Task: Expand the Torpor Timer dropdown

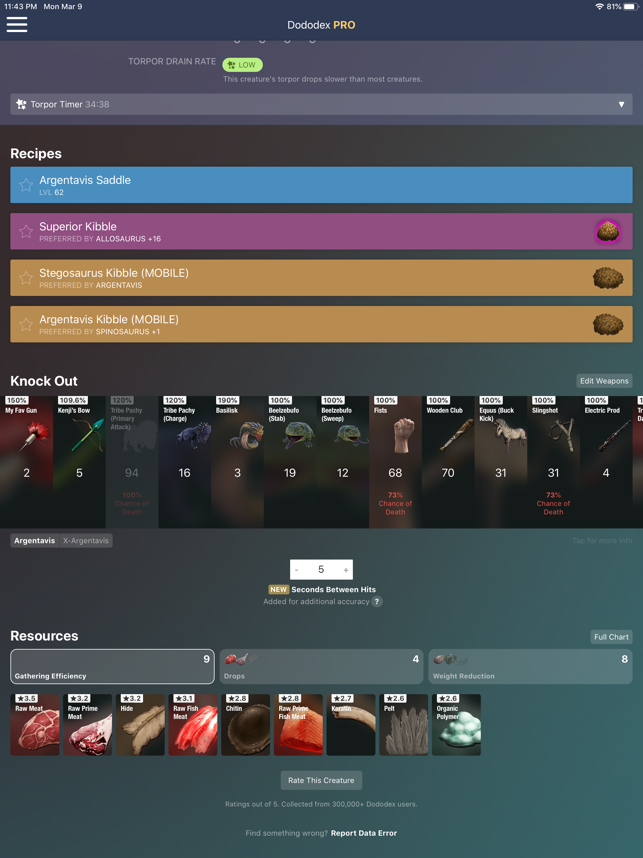Action: click(321, 104)
